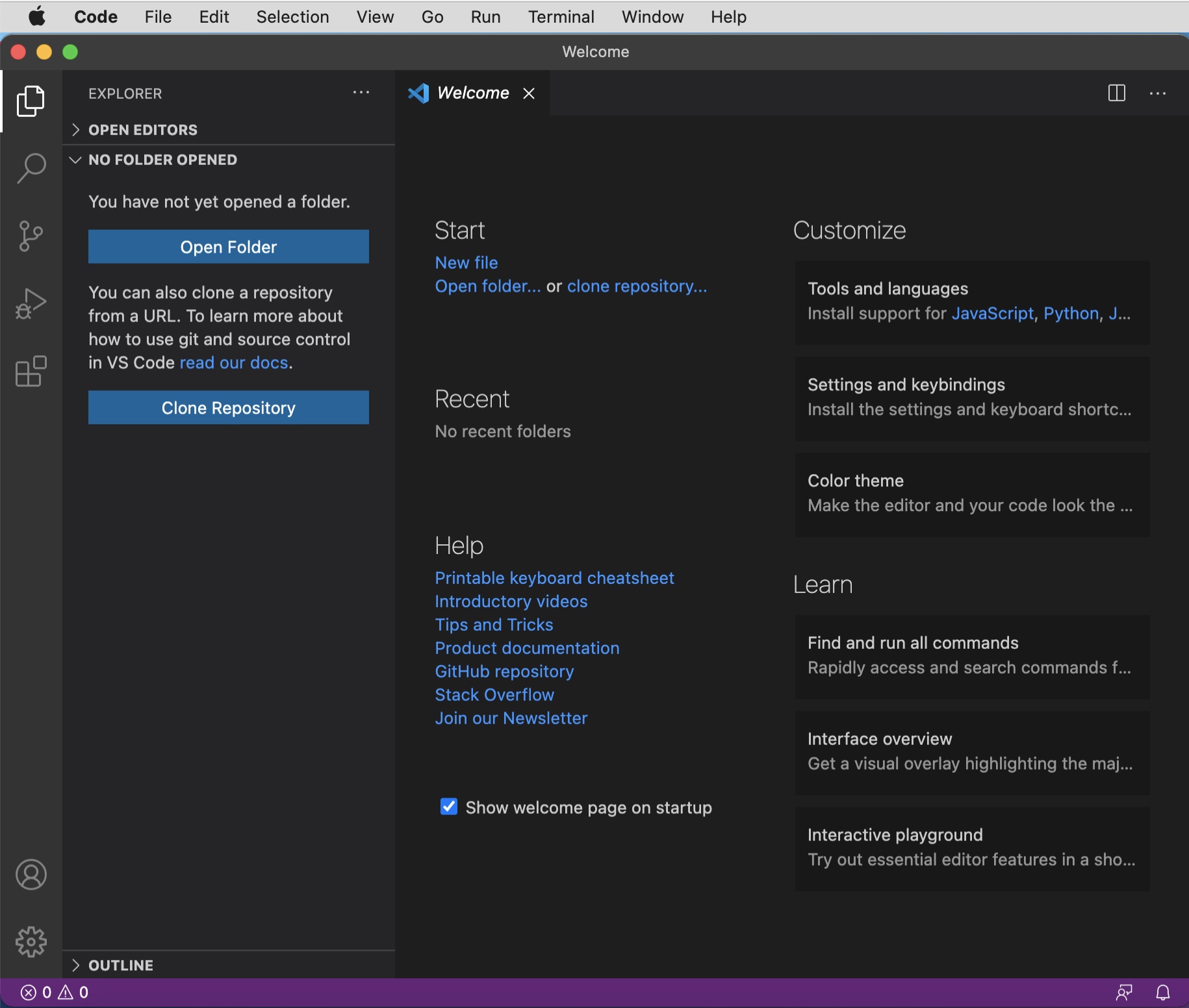Install JavaScript support link
This screenshot has width=1189, height=1008.
point(992,314)
